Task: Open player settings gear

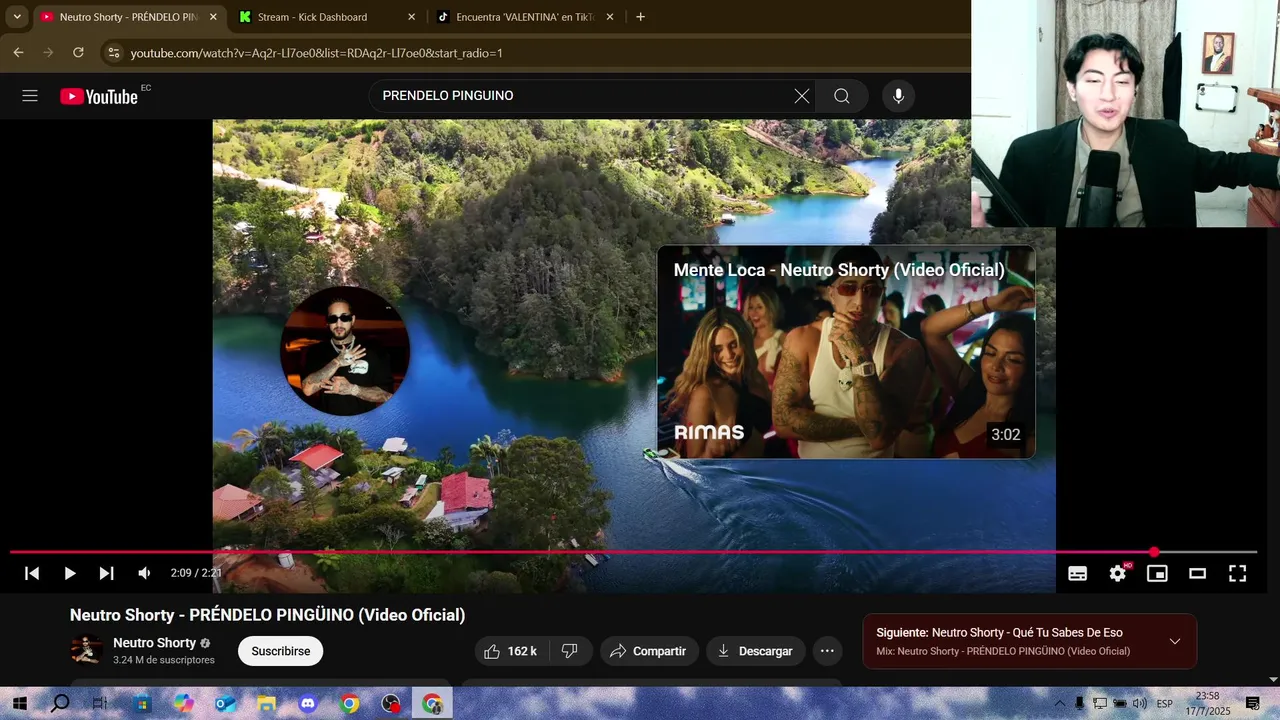Action: click(1118, 573)
